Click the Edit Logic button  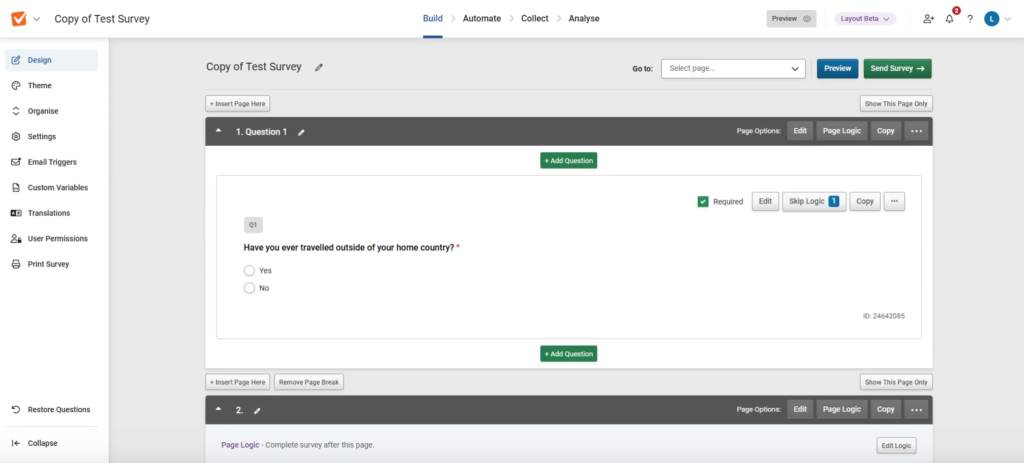click(x=896, y=445)
